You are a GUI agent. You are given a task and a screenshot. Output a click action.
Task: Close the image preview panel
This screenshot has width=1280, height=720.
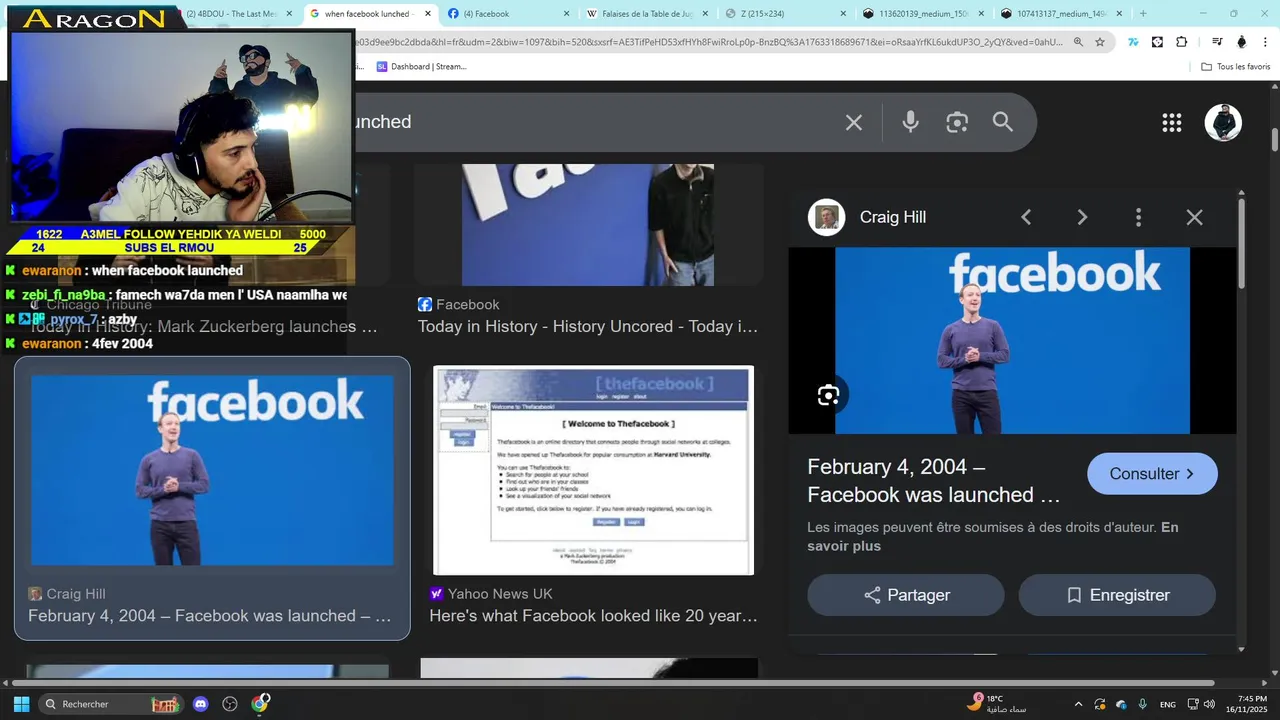(1194, 217)
